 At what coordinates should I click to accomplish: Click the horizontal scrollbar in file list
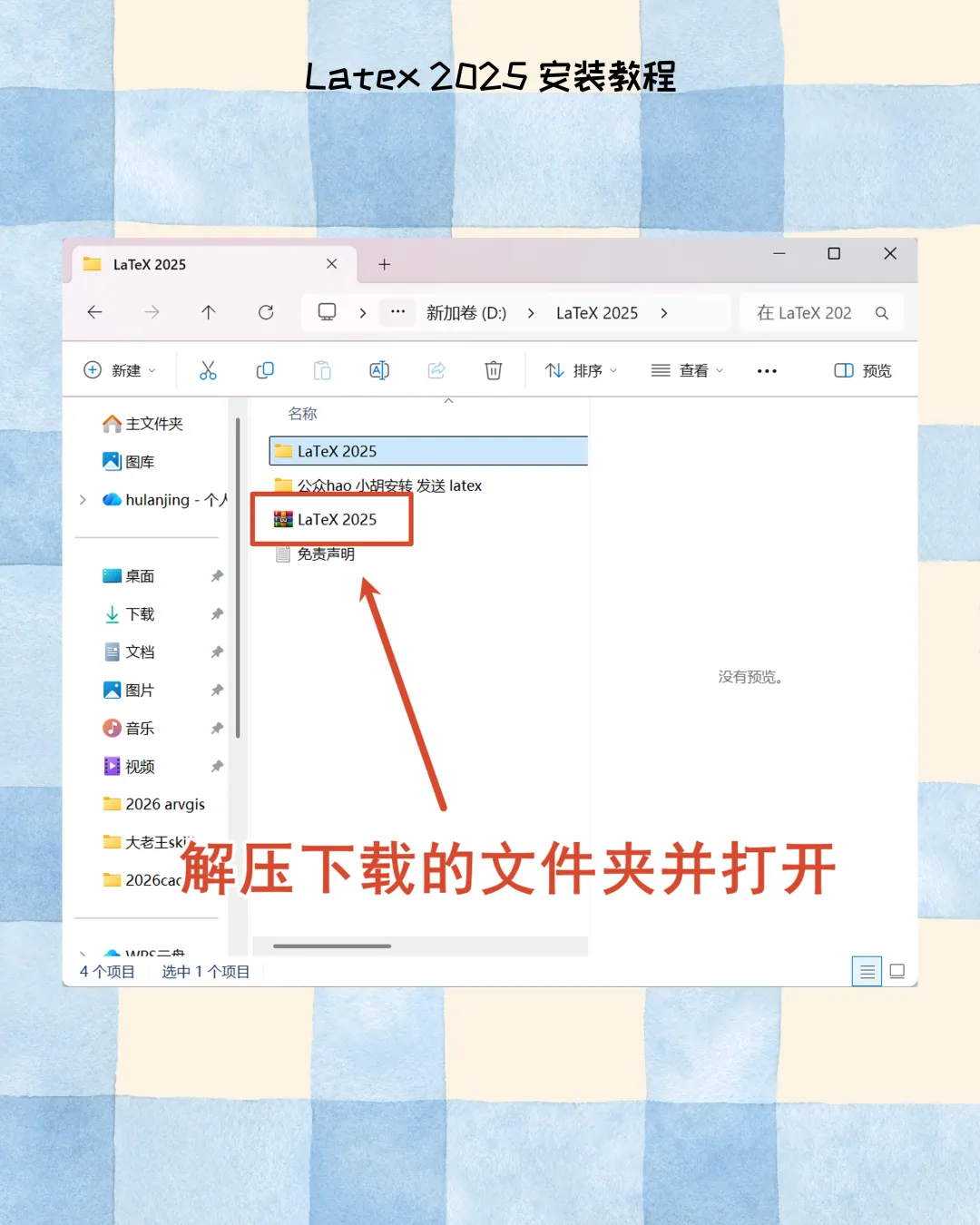point(332,946)
